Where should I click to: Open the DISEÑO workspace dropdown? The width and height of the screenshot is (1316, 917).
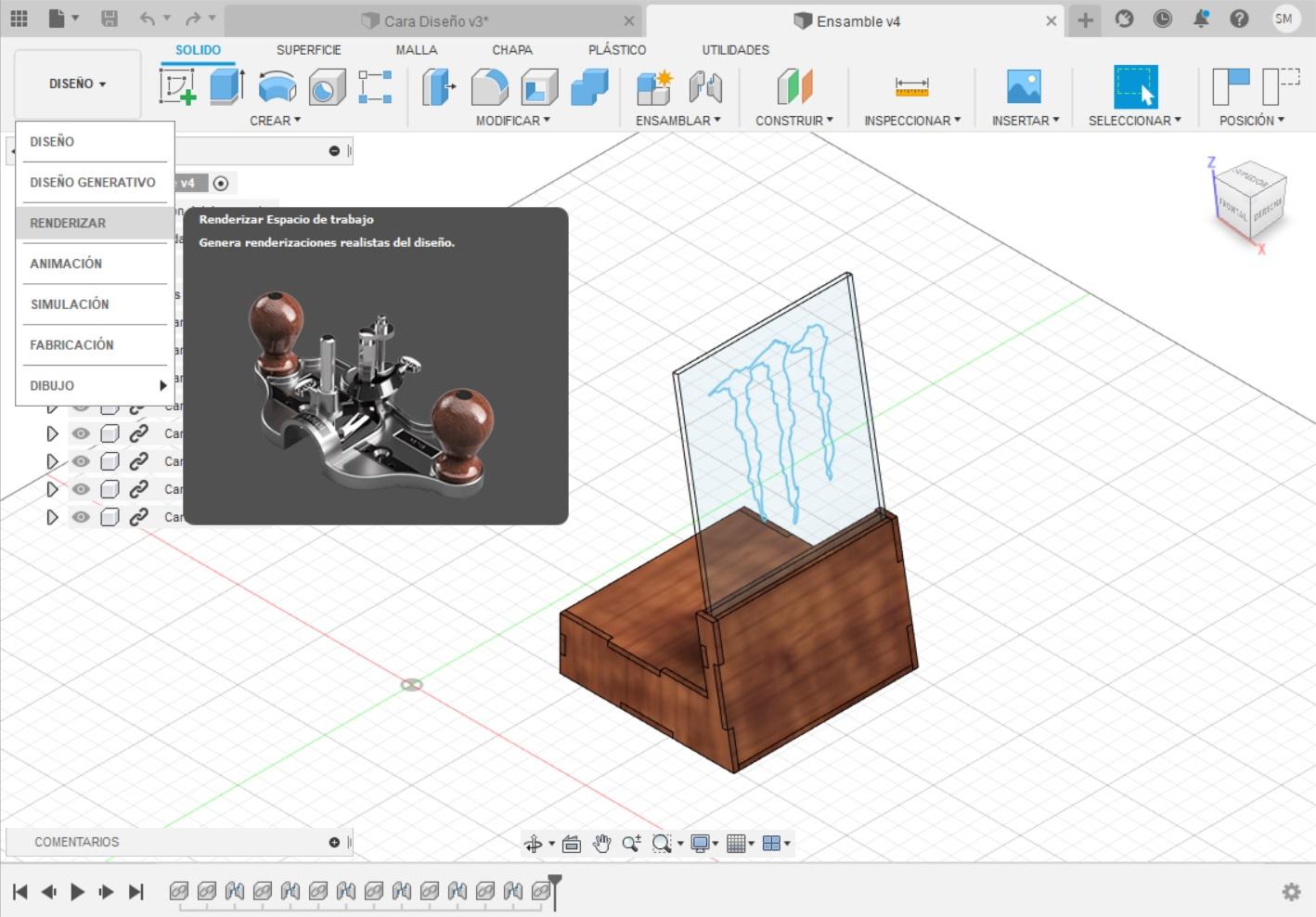[76, 84]
